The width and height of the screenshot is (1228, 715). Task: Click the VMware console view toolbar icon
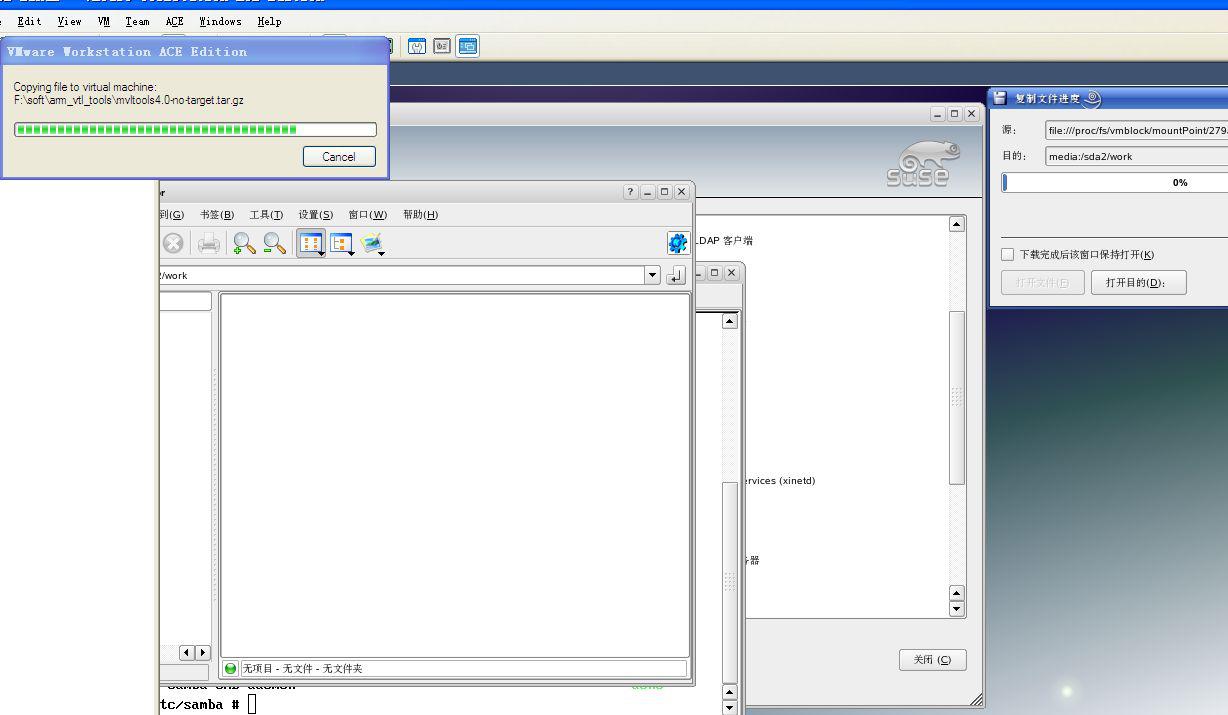(x=442, y=46)
